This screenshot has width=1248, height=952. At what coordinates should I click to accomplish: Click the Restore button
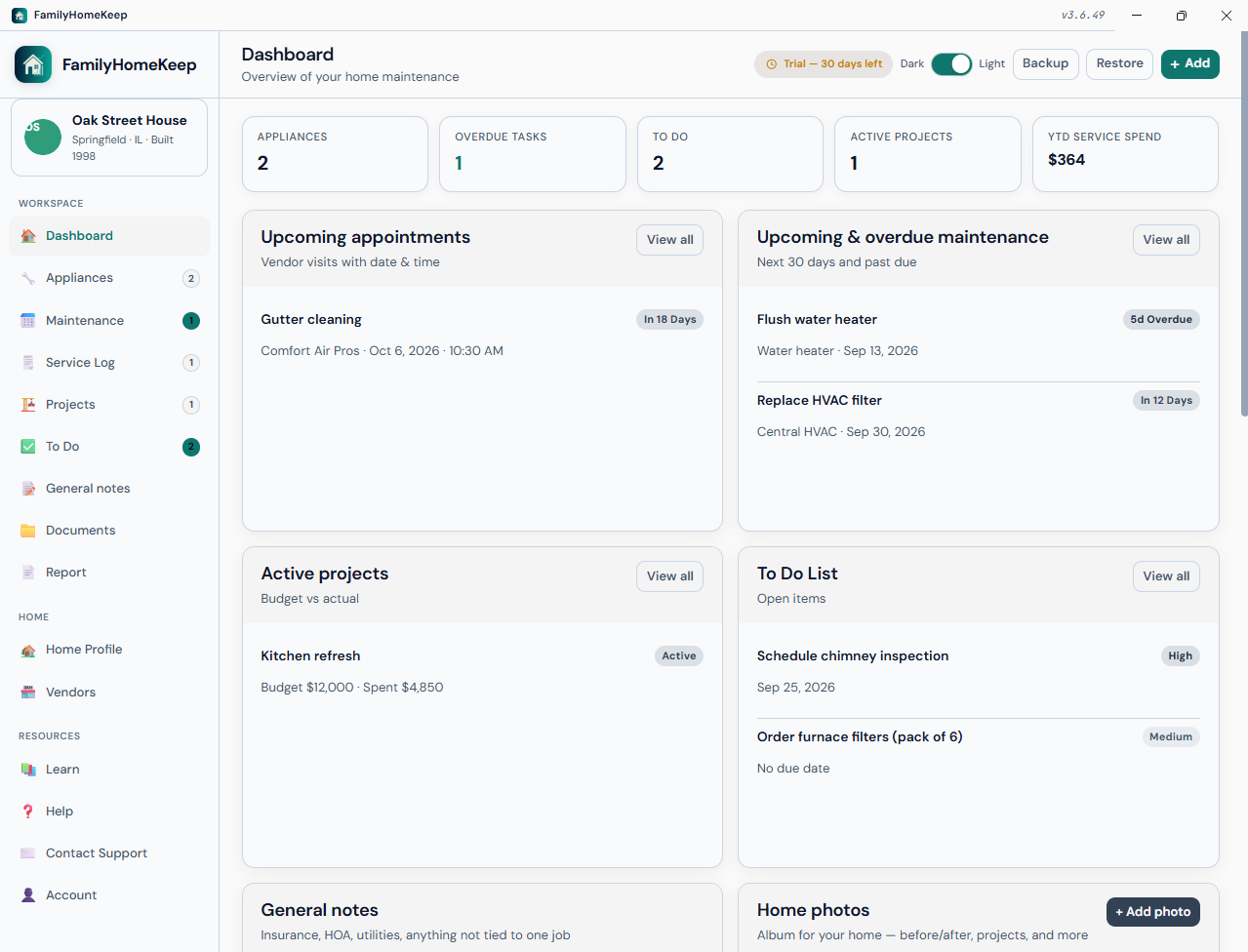click(1119, 64)
